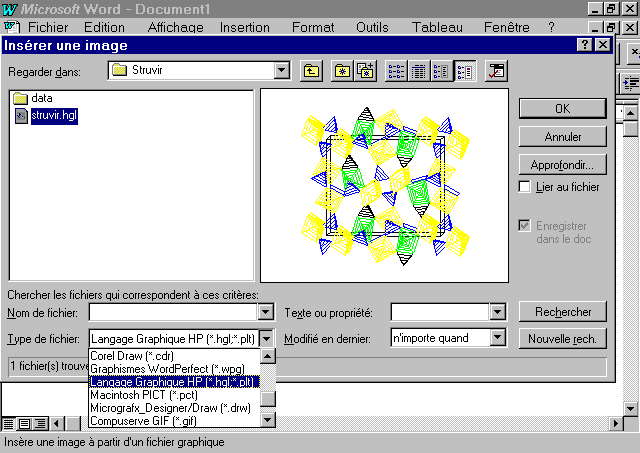Switch to Page Layout view button in Word
The width and height of the screenshot is (640, 453).
[x=24, y=424]
